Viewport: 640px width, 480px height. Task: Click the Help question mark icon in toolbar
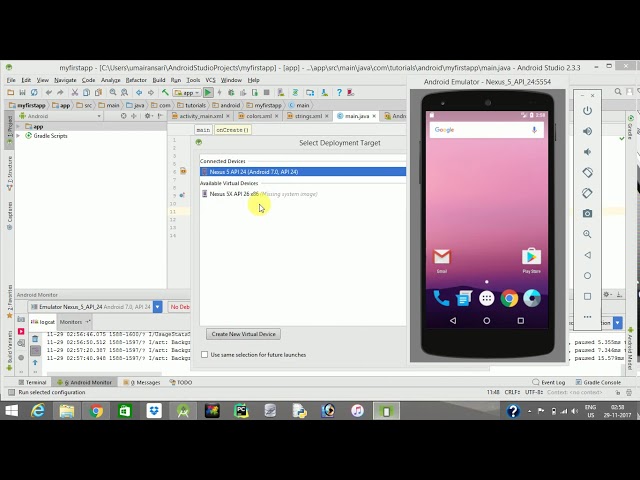(x=339, y=93)
